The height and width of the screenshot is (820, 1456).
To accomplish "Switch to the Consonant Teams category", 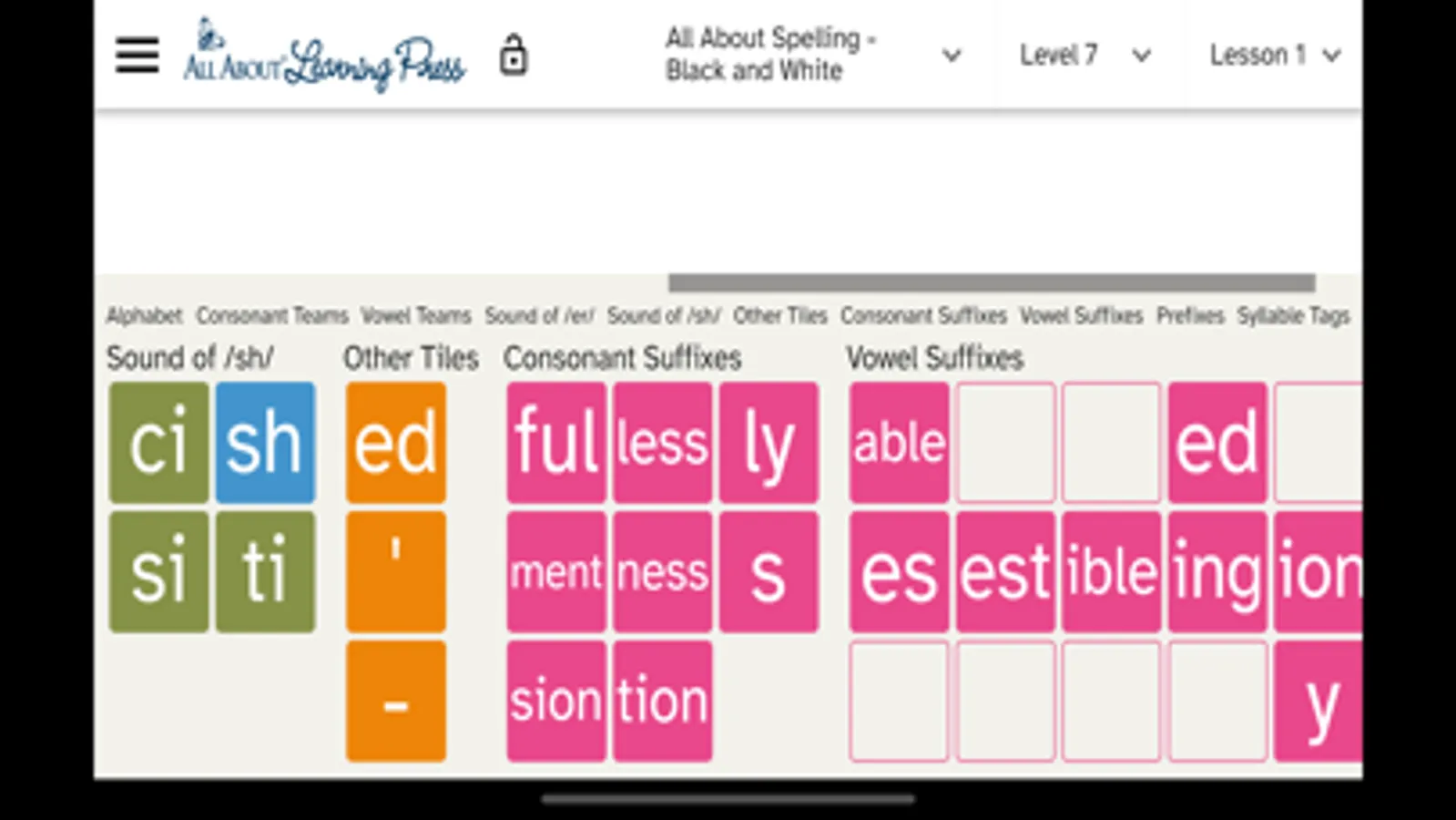I will pos(272,316).
